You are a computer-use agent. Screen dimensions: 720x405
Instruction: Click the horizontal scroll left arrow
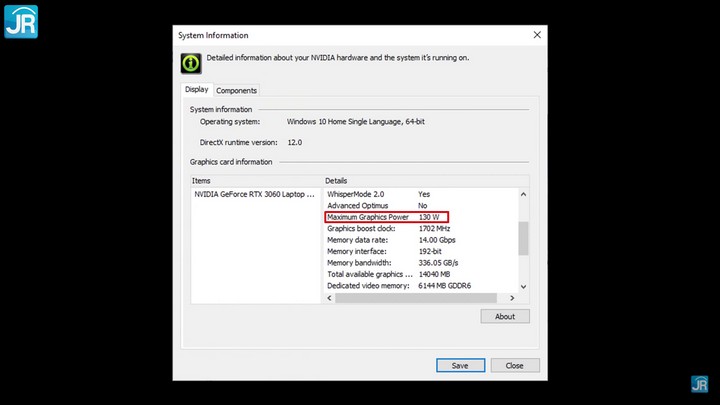point(329,298)
